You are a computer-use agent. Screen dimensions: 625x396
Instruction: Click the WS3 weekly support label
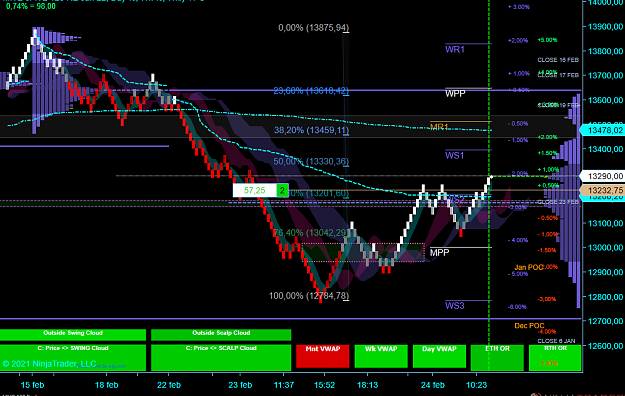coord(455,306)
